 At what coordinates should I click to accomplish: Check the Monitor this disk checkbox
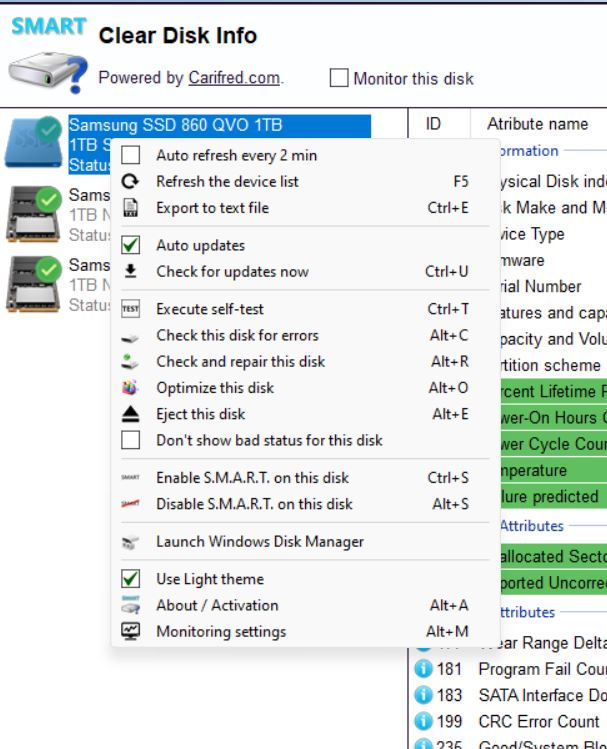coord(339,78)
